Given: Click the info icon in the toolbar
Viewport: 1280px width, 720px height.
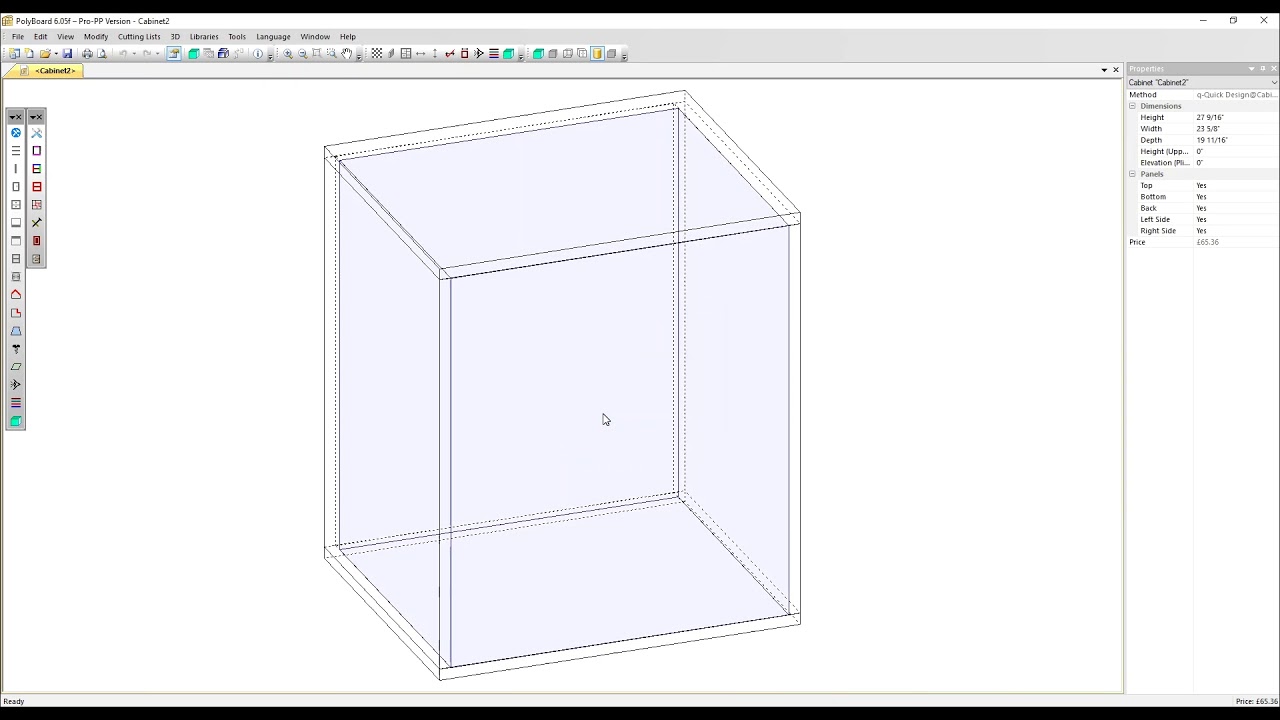Looking at the screenshot, I should [x=258, y=54].
